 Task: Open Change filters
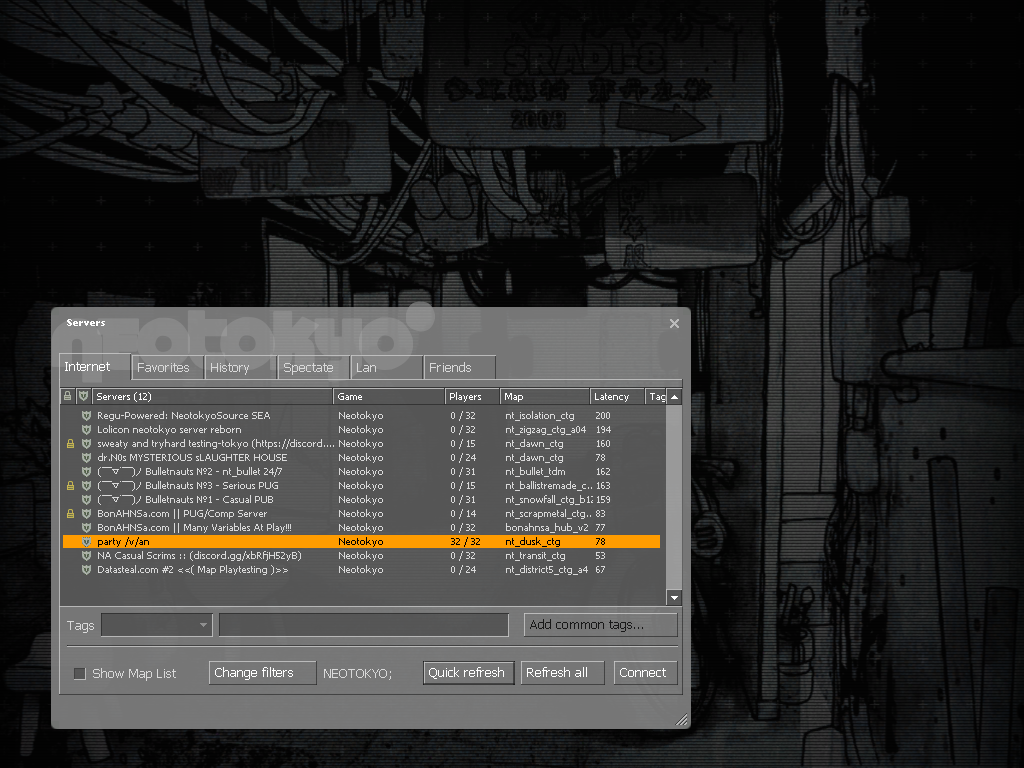(263, 673)
